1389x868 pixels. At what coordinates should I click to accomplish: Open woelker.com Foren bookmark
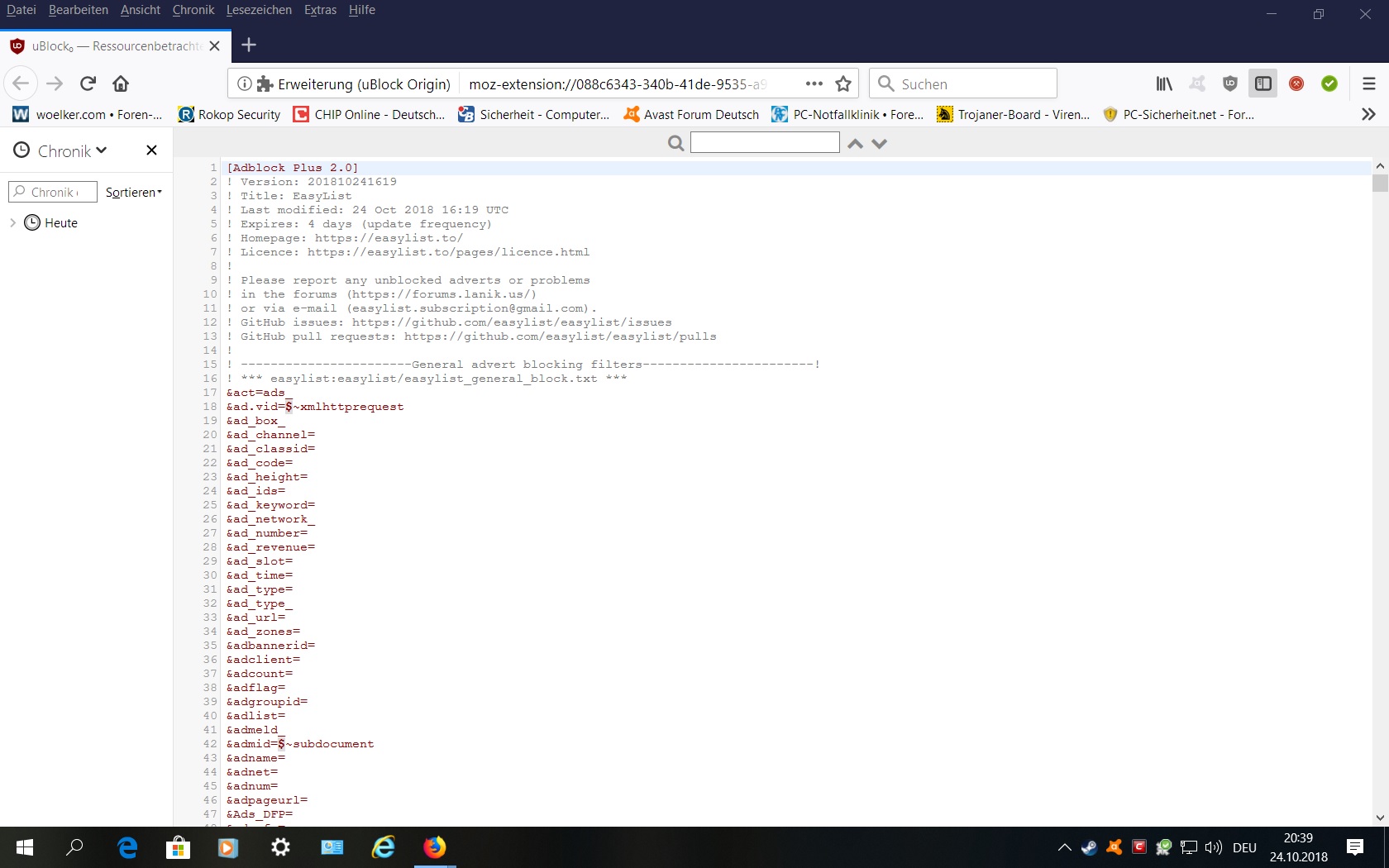88,114
